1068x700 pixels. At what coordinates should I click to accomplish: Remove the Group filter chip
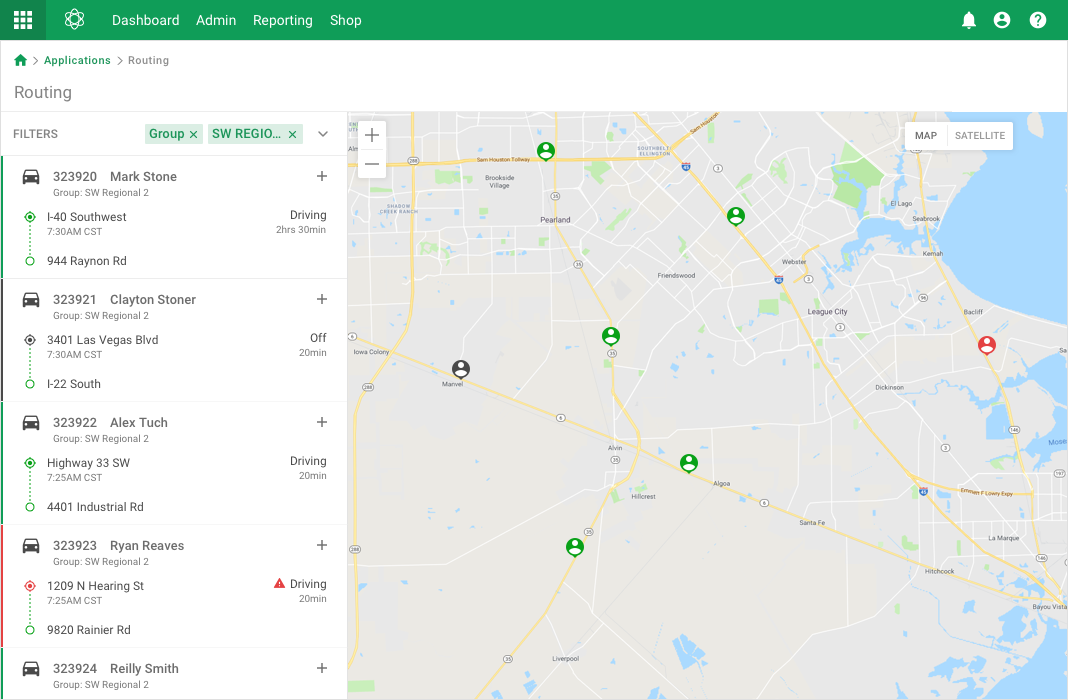[193, 134]
